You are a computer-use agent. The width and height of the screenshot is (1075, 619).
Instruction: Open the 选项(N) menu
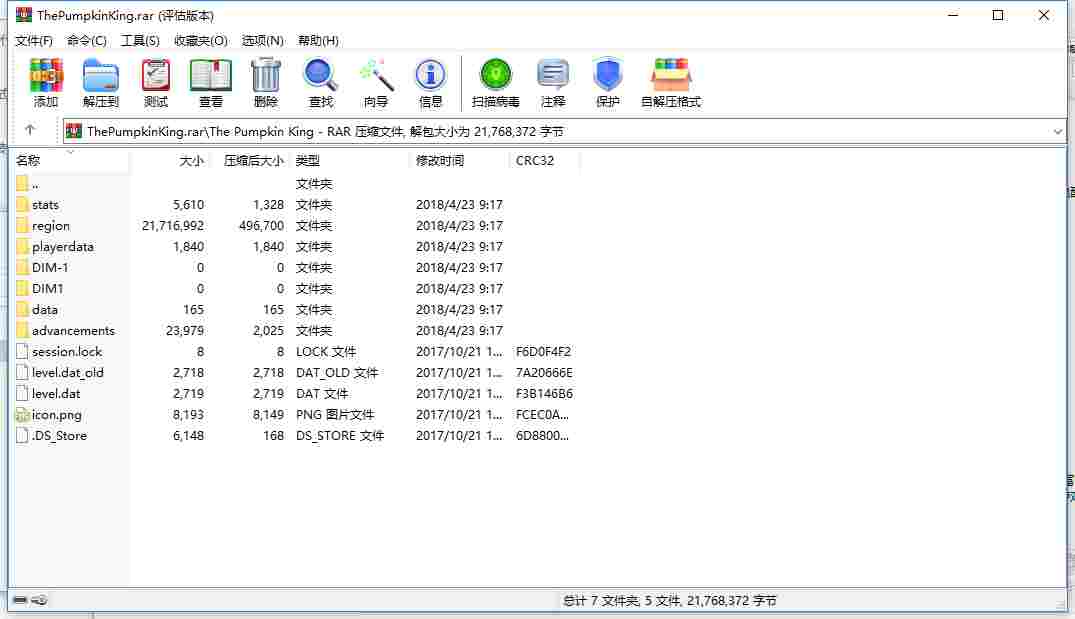coord(263,40)
